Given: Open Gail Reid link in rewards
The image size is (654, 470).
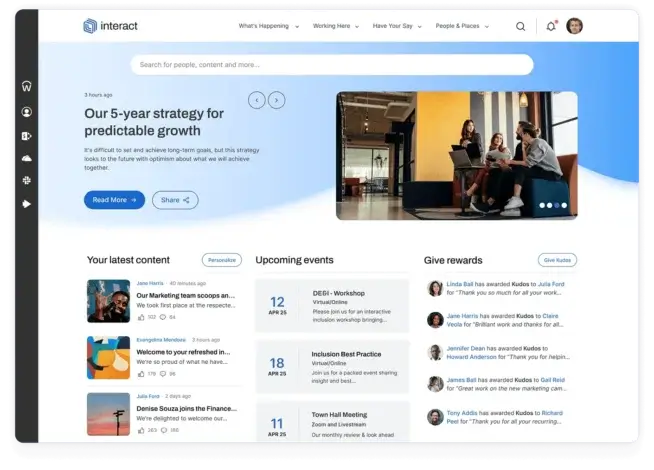Looking at the screenshot, I should coord(552,380).
